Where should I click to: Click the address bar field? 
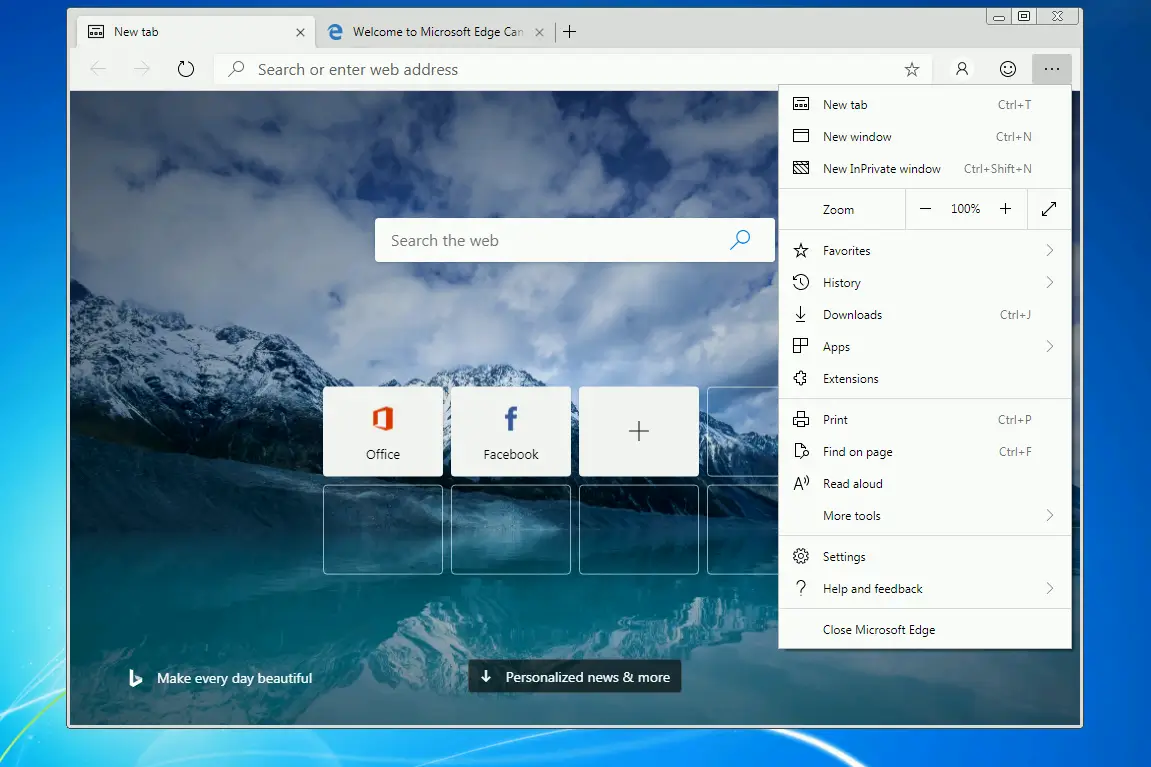pos(573,69)
